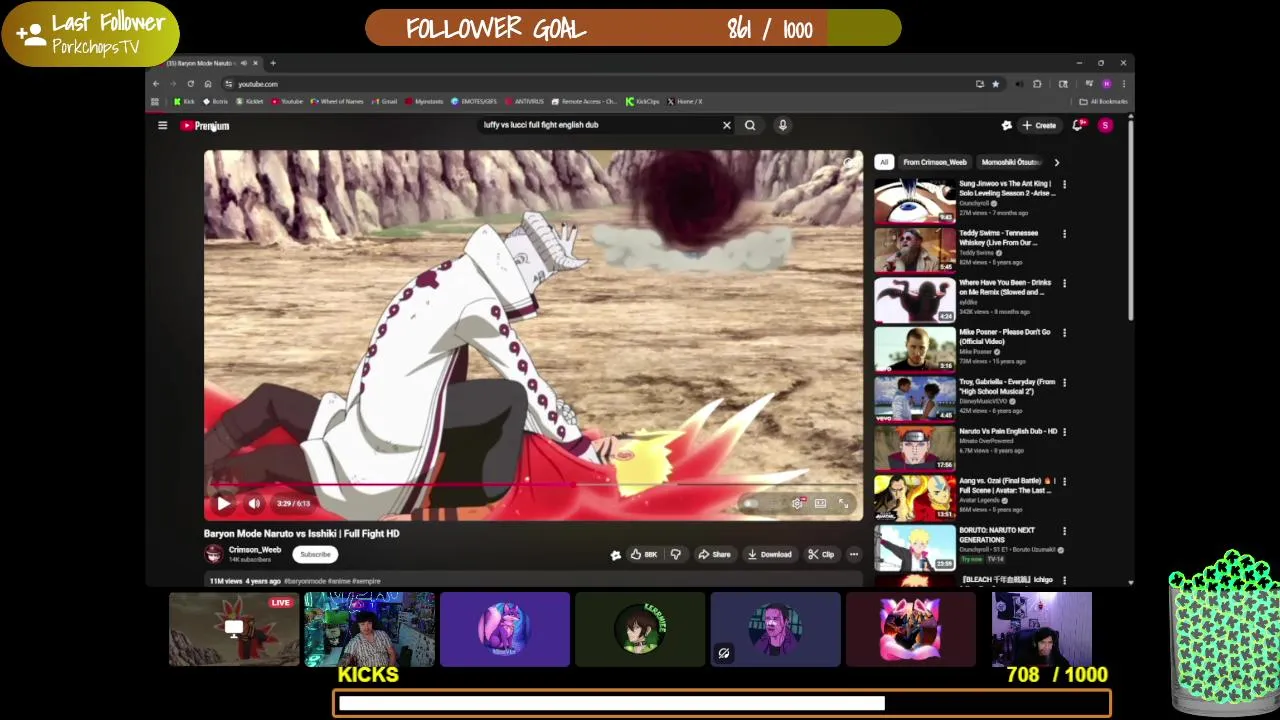Open more actions menu under the video

pos(853,554)
